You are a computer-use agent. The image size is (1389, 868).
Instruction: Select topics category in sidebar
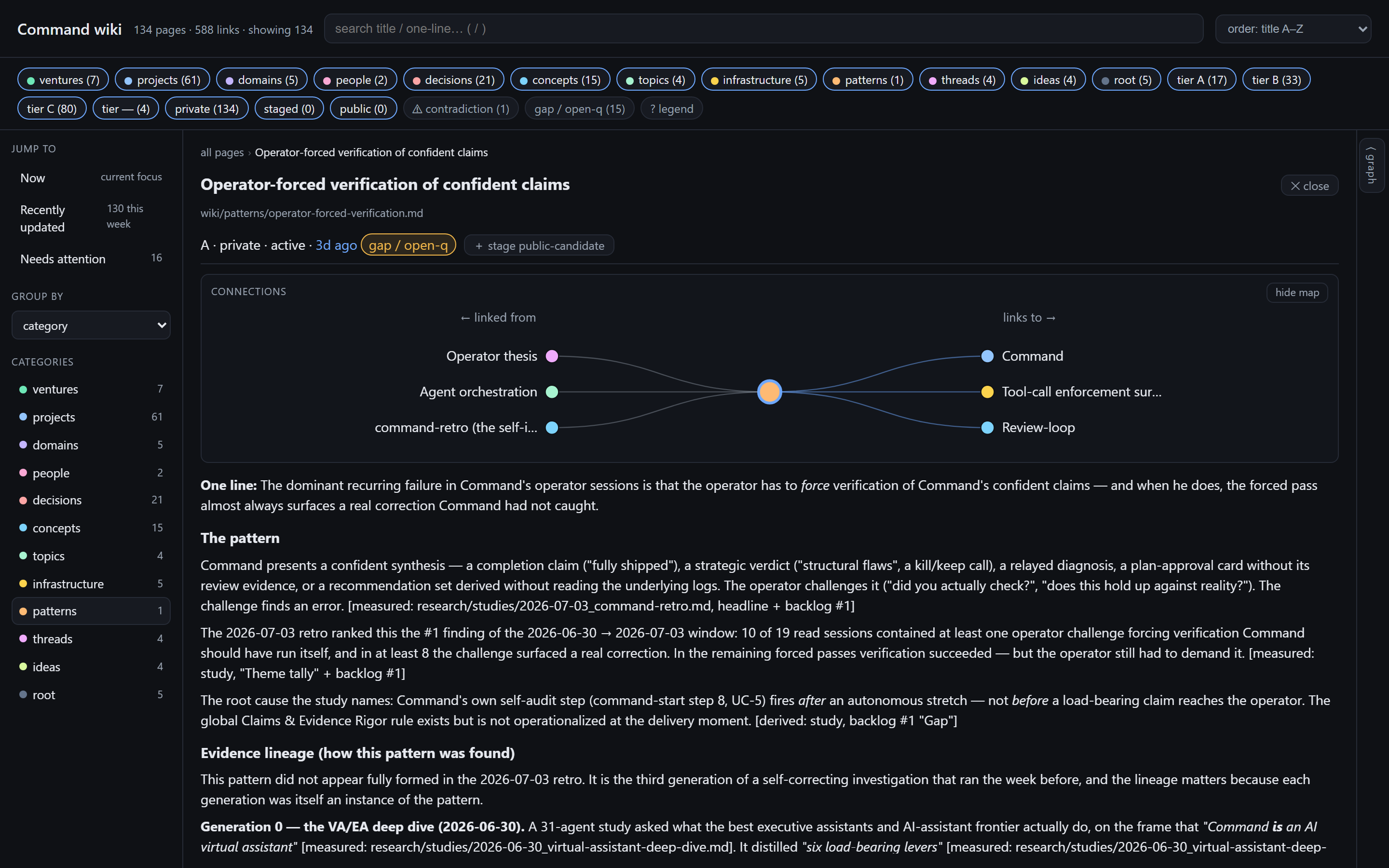pyautogui.click(x=91, y=556)
